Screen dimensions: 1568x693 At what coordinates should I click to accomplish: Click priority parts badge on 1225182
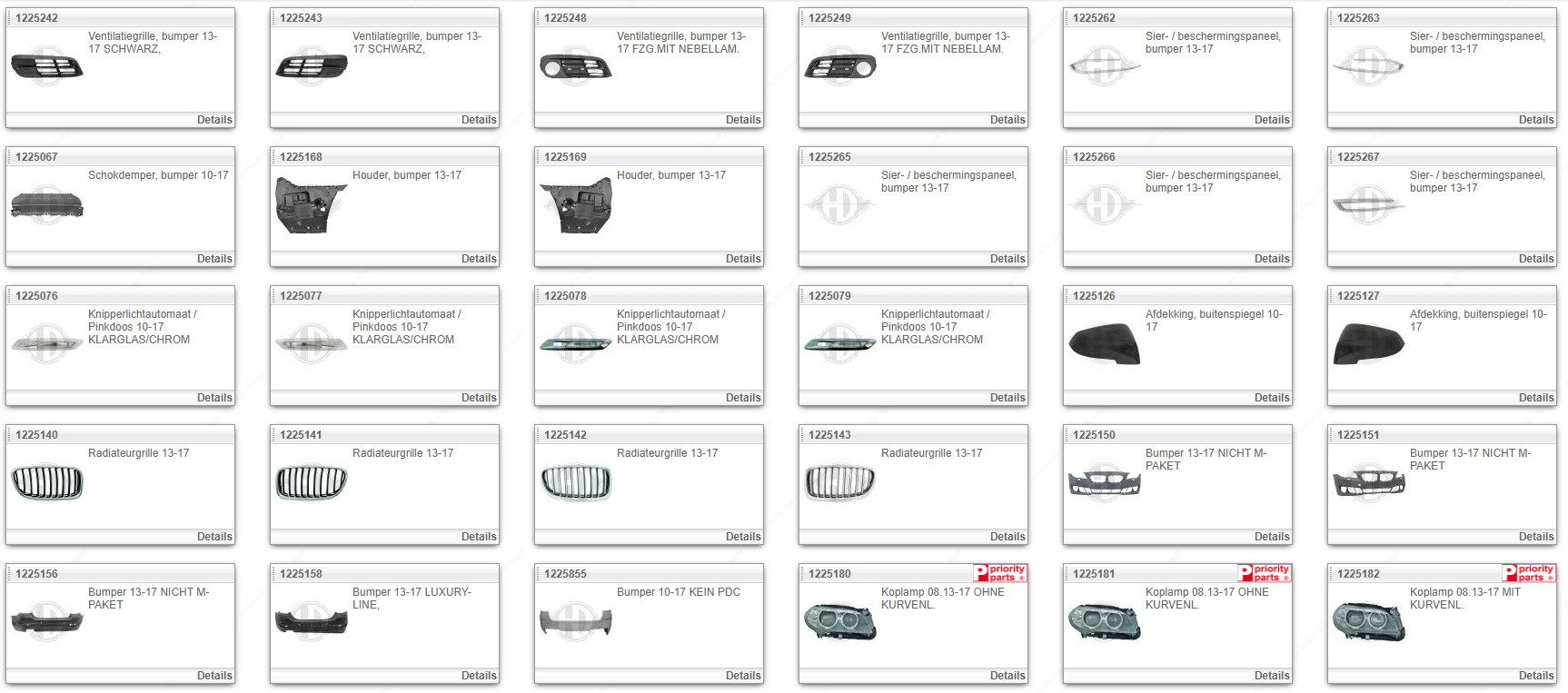pyautogui.click(x=1529, y=573)
